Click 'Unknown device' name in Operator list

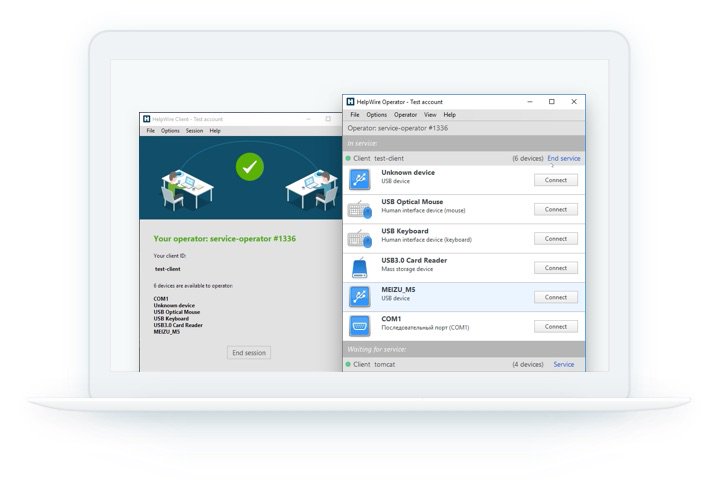[x=408, y=173]
